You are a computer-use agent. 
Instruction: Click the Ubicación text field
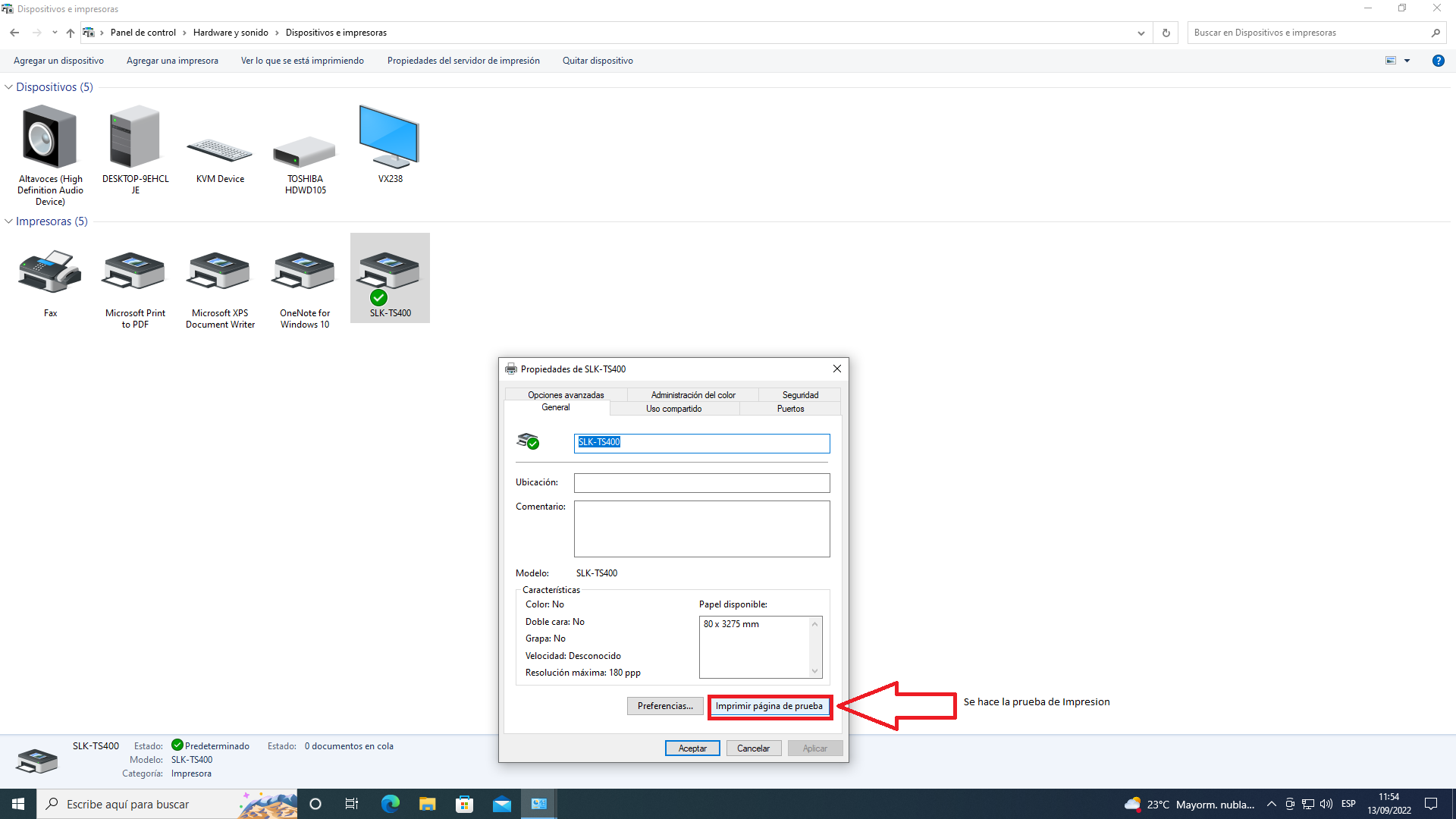[701, 483]
